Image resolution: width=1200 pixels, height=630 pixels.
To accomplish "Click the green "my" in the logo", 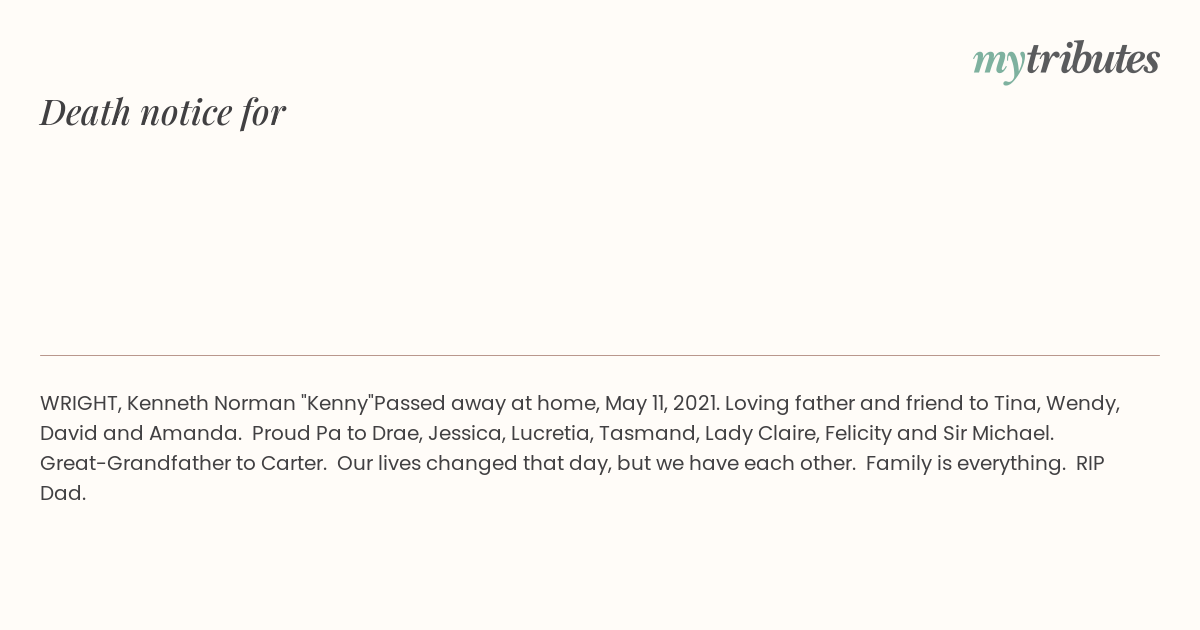I will tap(999, 64).
